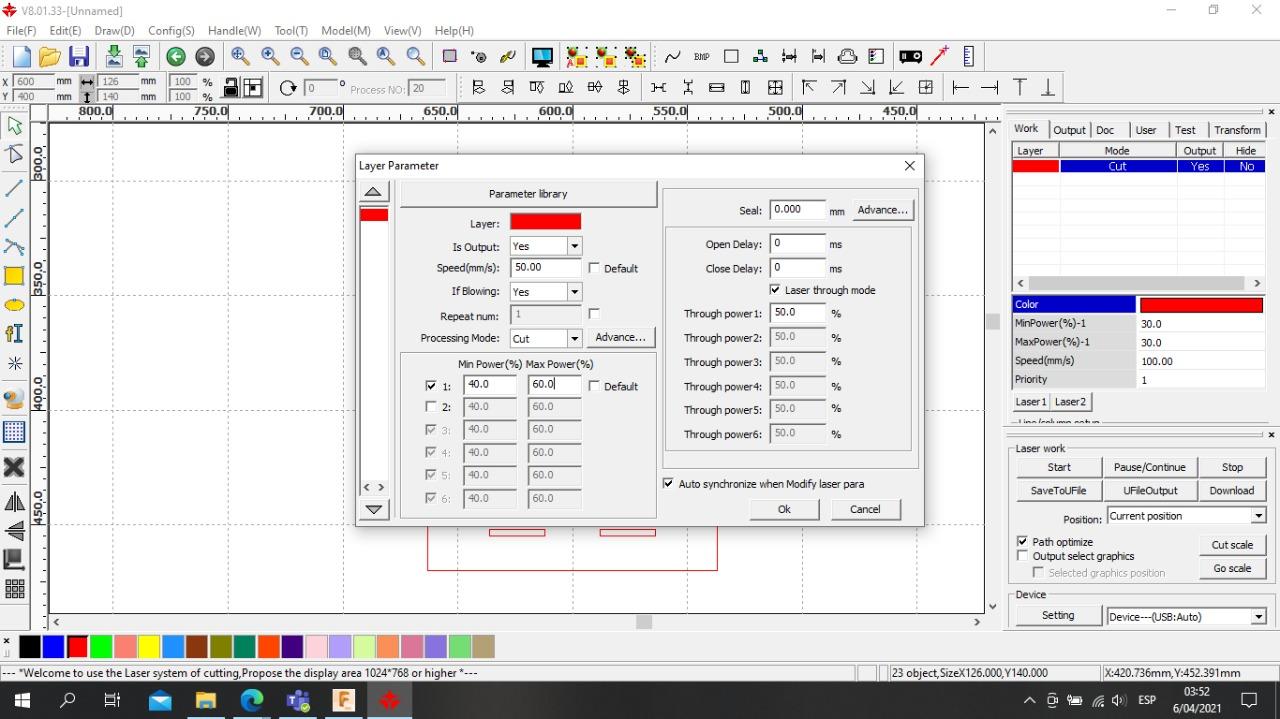This screenshot has height=719, width=1280.
Task: Toggle Laser through mode checkbox
Action: tap(775, 290)
